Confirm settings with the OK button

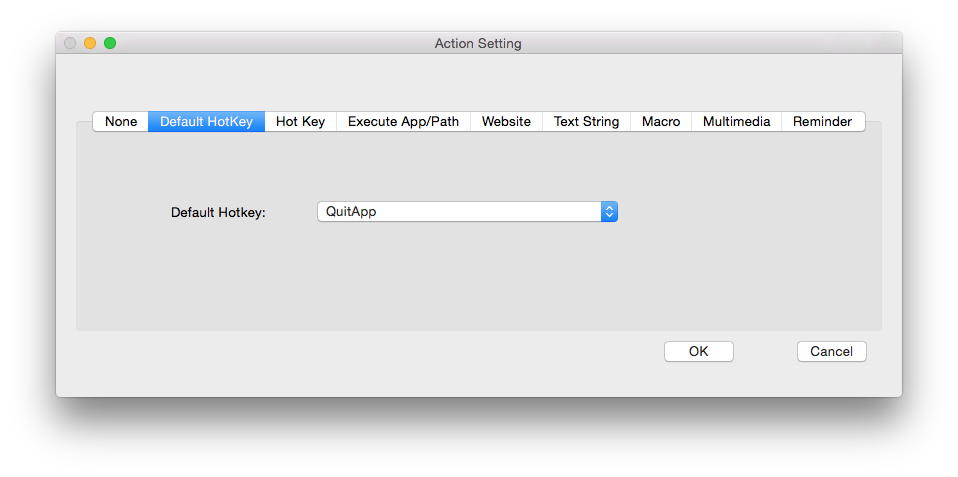pos(698,351)
